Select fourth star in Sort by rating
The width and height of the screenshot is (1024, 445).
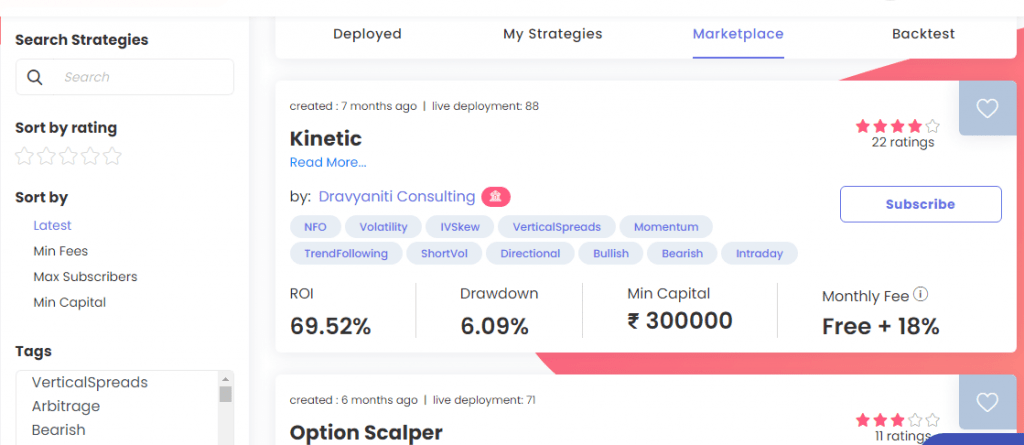tap(91, 156)
